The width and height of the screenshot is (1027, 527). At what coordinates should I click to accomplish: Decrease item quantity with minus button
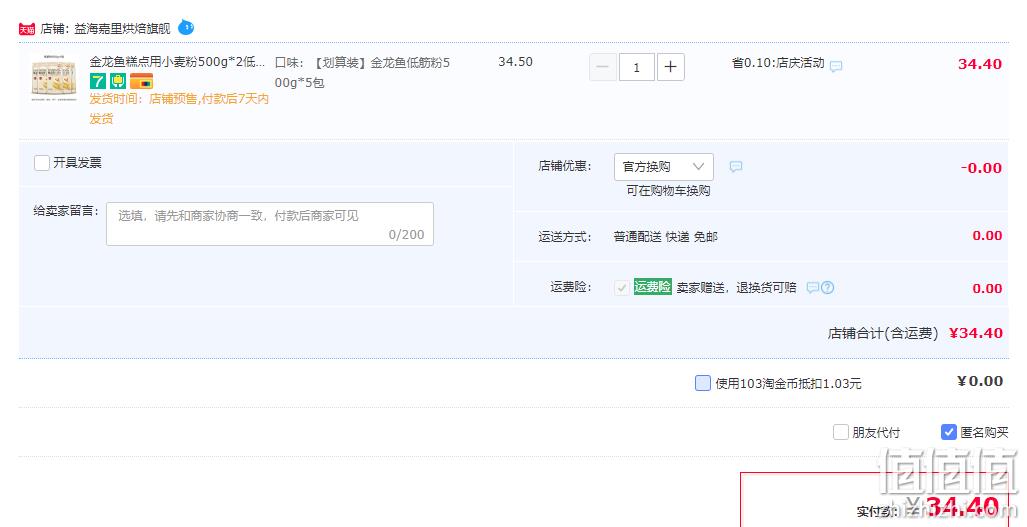[x=603, y=67]
